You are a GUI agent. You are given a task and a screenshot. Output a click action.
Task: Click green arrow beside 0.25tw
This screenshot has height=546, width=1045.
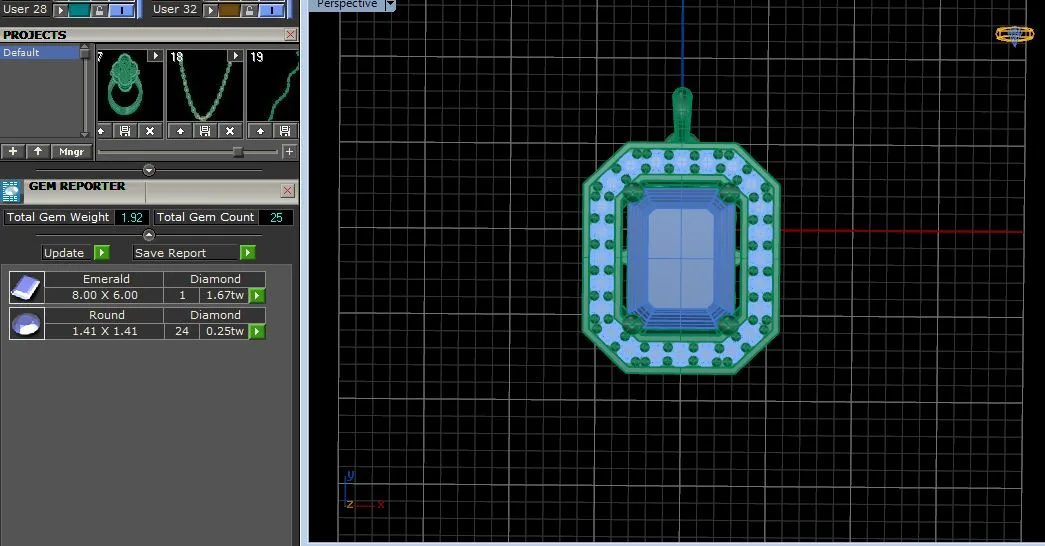[x=257, y=331]
